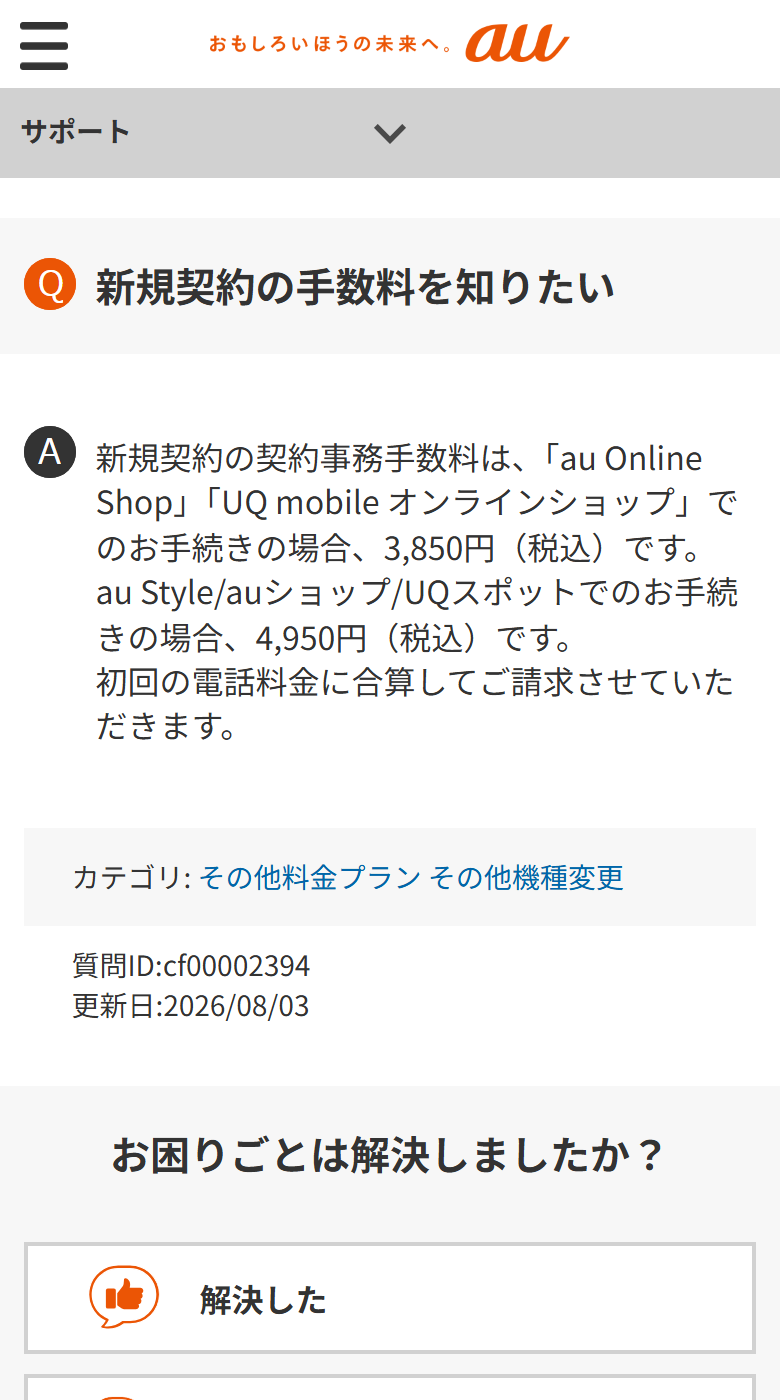
Task: Click the au logo
Action: (x=516, y=43)
